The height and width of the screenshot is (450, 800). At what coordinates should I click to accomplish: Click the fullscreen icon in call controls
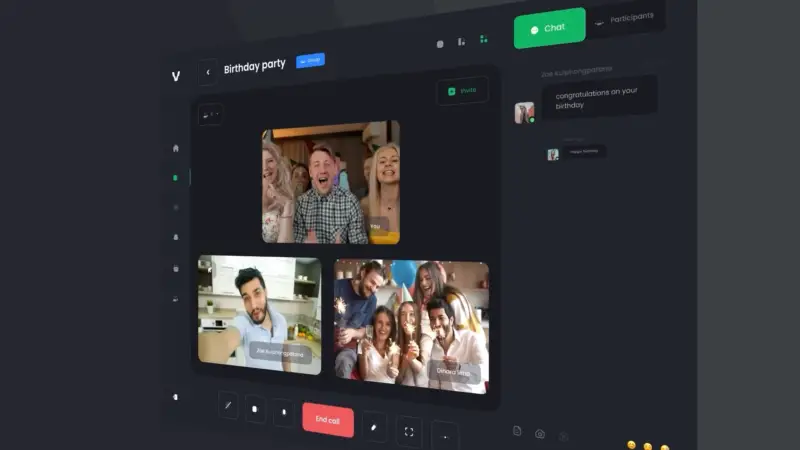409,431
